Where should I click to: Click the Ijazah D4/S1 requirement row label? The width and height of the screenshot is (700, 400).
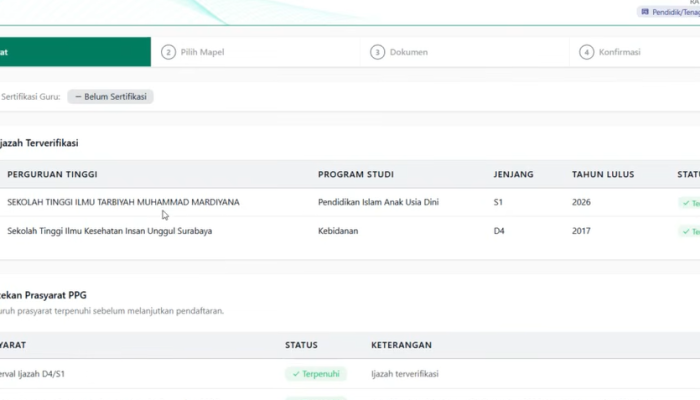coord(33,374)
